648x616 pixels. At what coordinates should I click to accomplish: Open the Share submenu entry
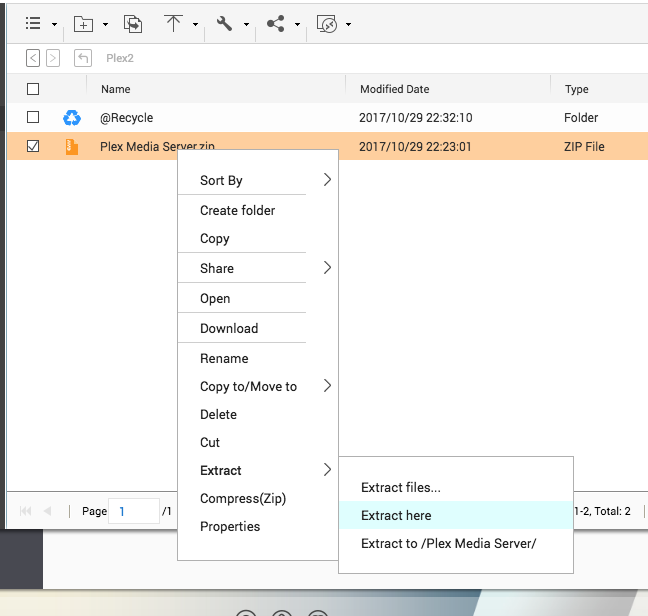(258, 268)
